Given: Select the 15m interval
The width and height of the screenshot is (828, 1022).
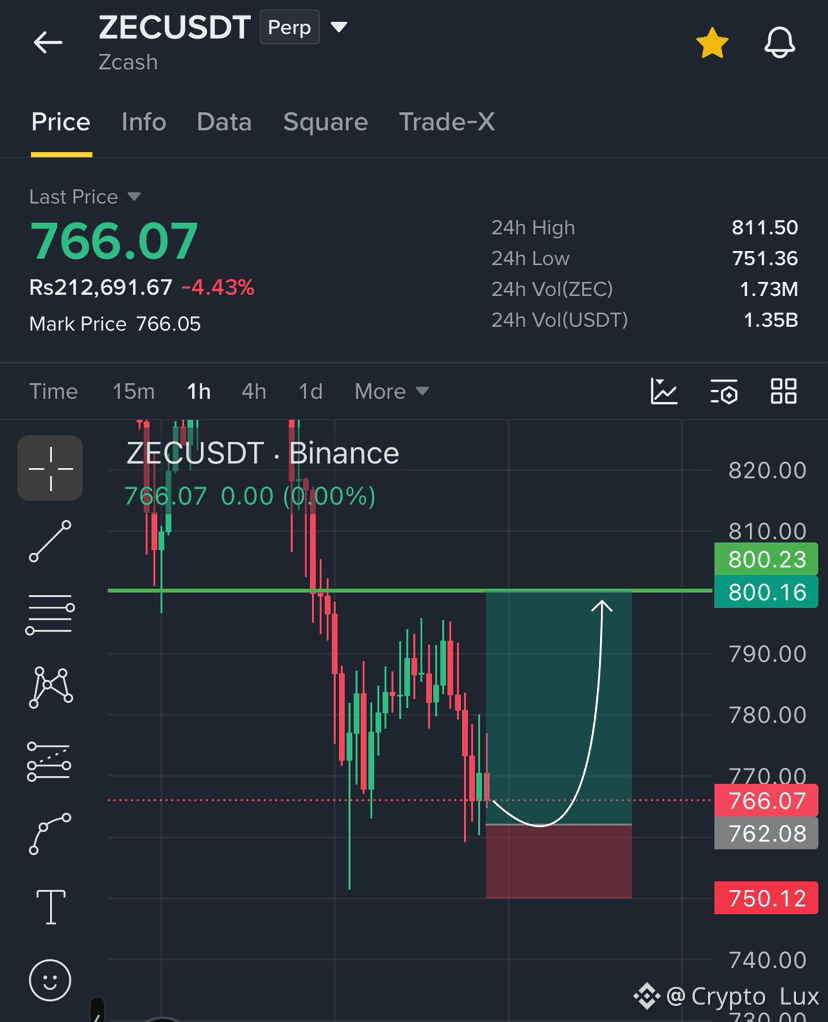Looking at the screenshot, I should point(134,391).
